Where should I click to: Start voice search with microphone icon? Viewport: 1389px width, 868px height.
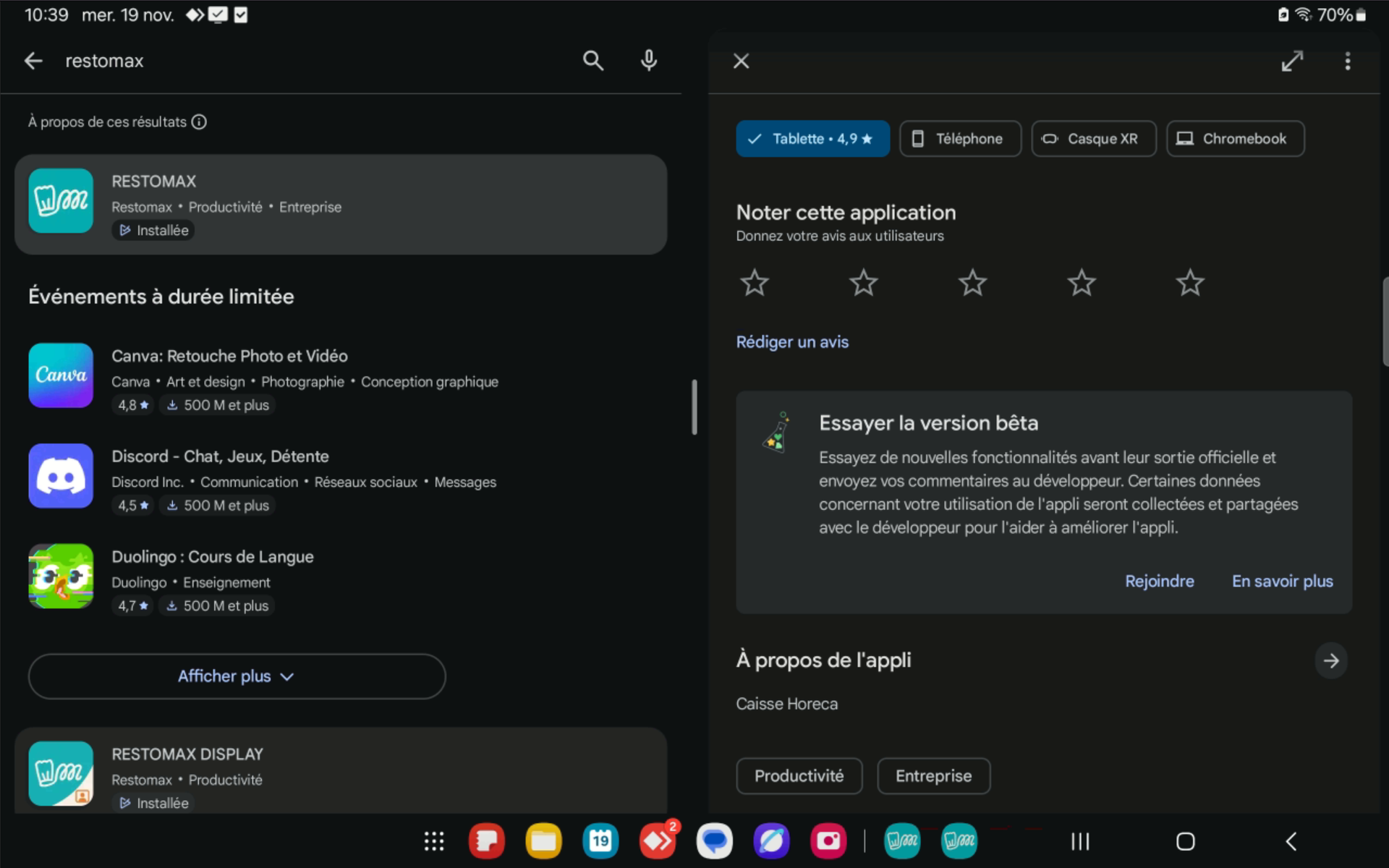click(649, 61)
